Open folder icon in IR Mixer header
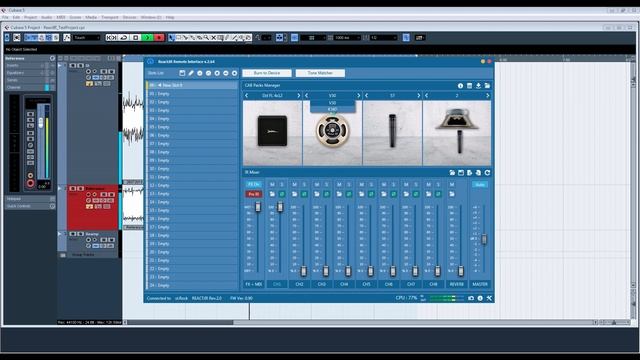Screen dimensions: 640x360 [452, 173]
